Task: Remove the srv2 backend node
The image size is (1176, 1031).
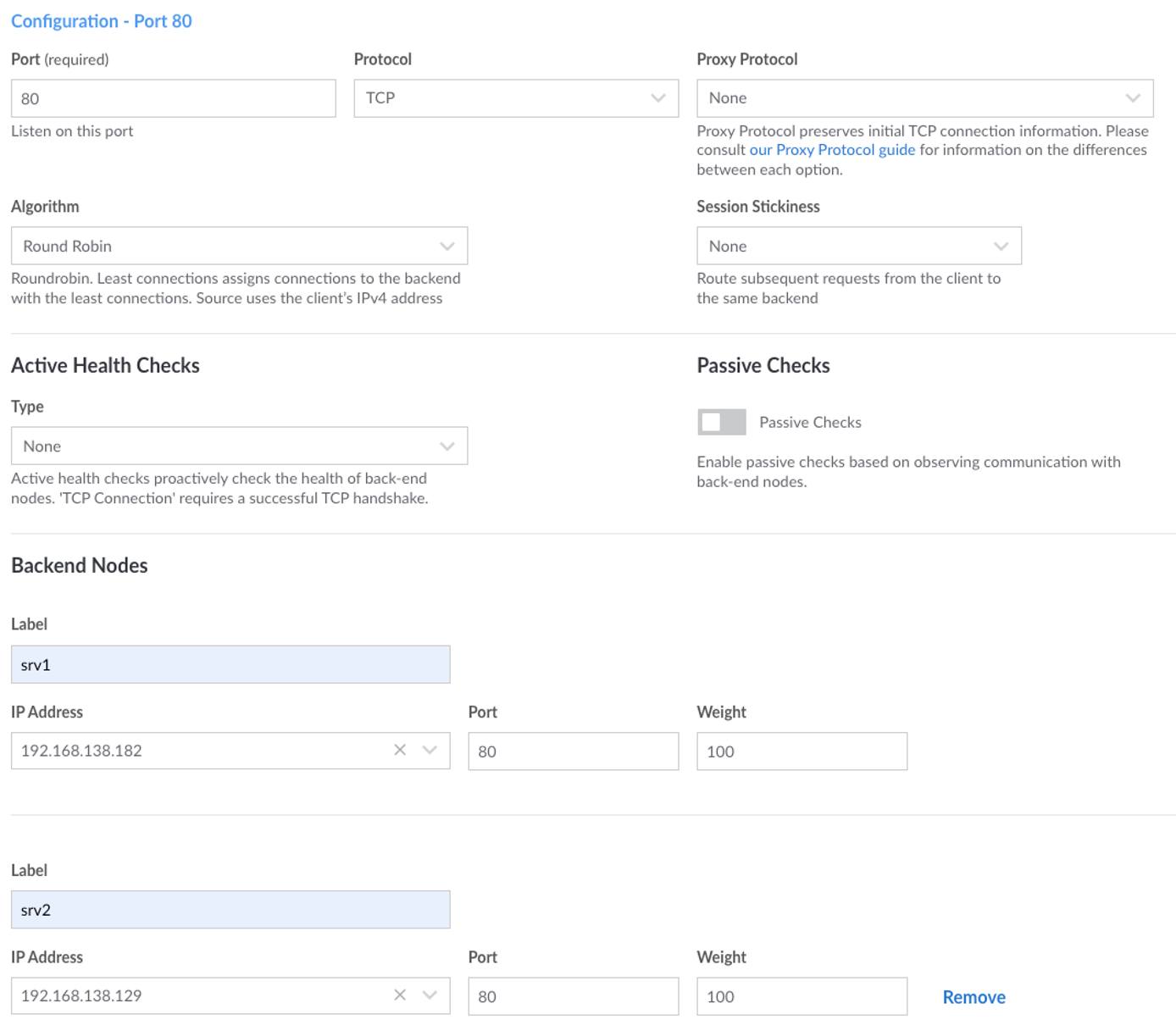Action: pos(973,996)
